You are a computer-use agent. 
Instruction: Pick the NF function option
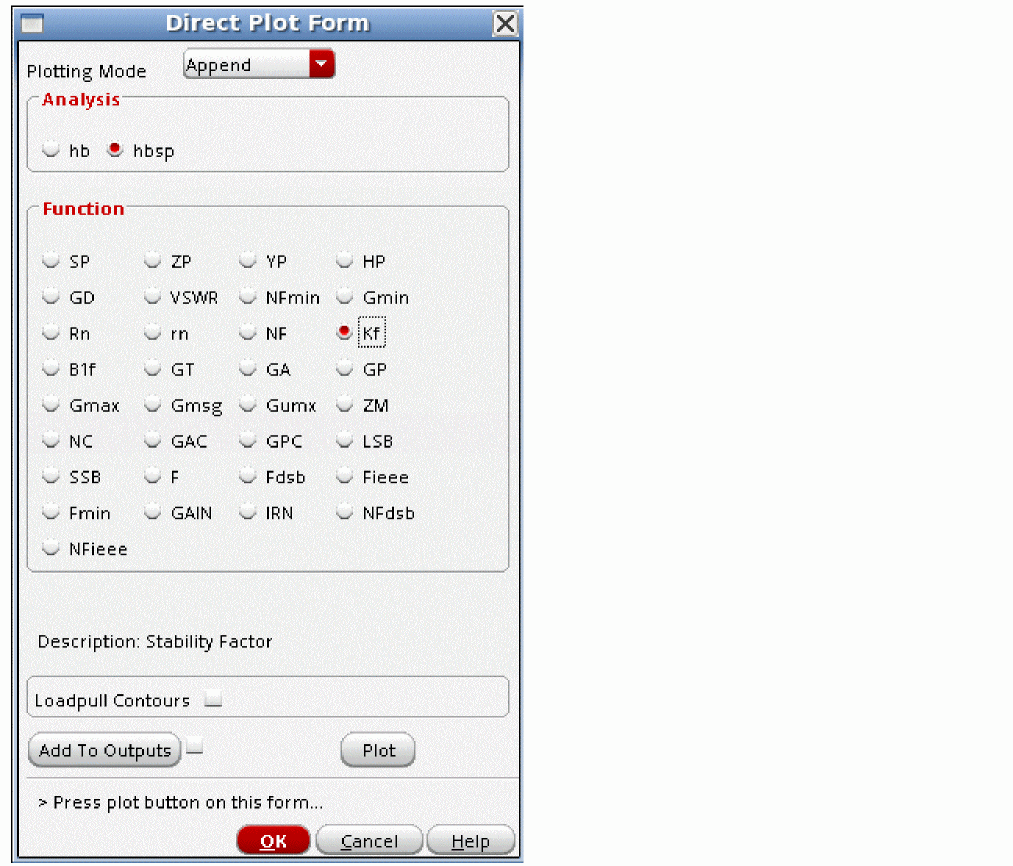pyautogui.click(x=247, y=333)
